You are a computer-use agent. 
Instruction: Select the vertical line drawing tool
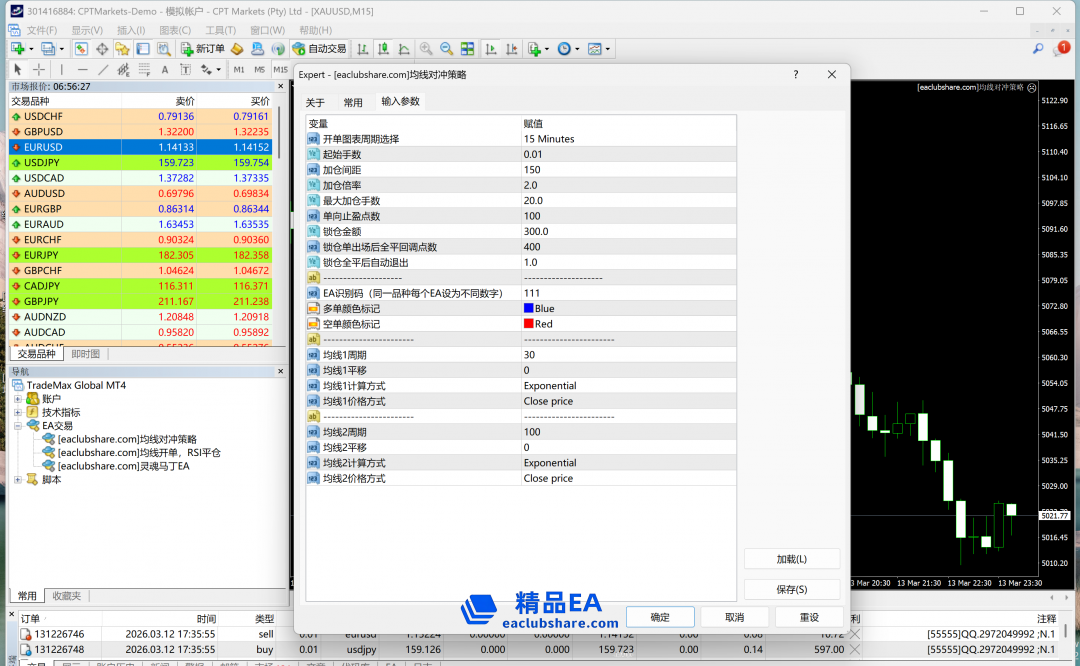coord(61,70)
